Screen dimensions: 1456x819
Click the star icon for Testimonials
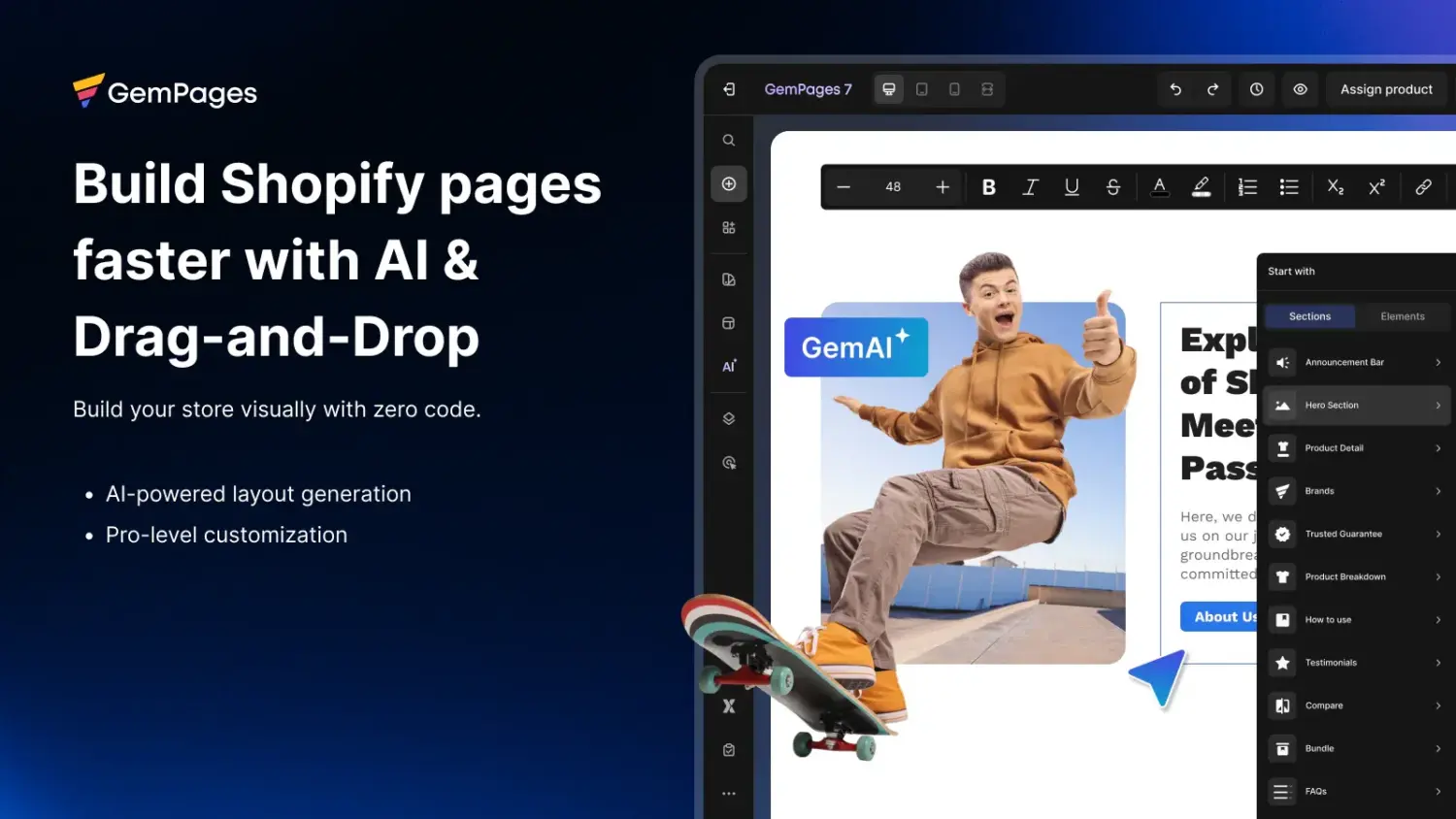pyautogui.click(x=1283, y=663)
